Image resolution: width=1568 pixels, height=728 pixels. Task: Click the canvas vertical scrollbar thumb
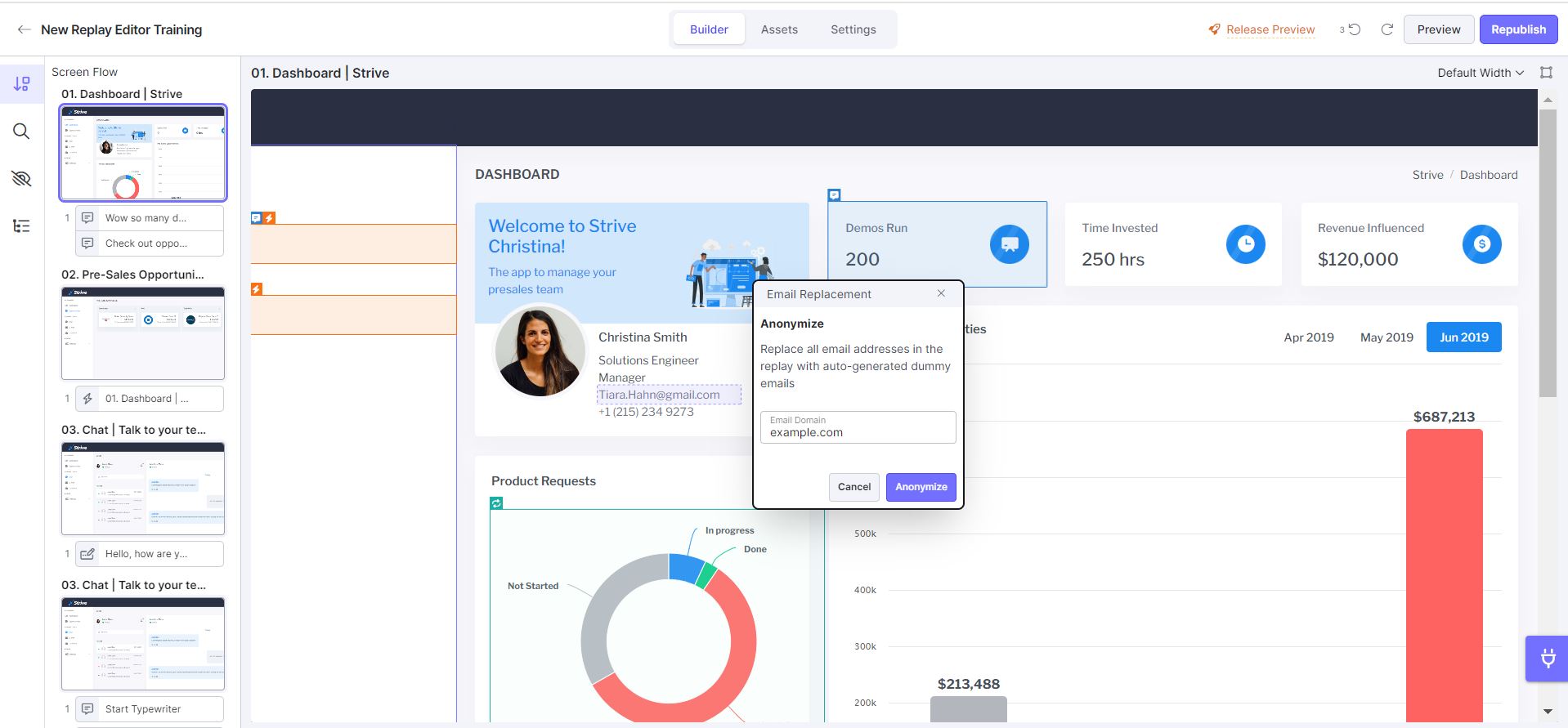pos(1547,253)
